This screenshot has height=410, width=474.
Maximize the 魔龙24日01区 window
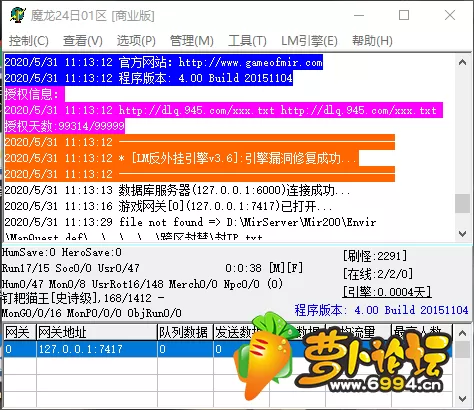click(404, 15)
